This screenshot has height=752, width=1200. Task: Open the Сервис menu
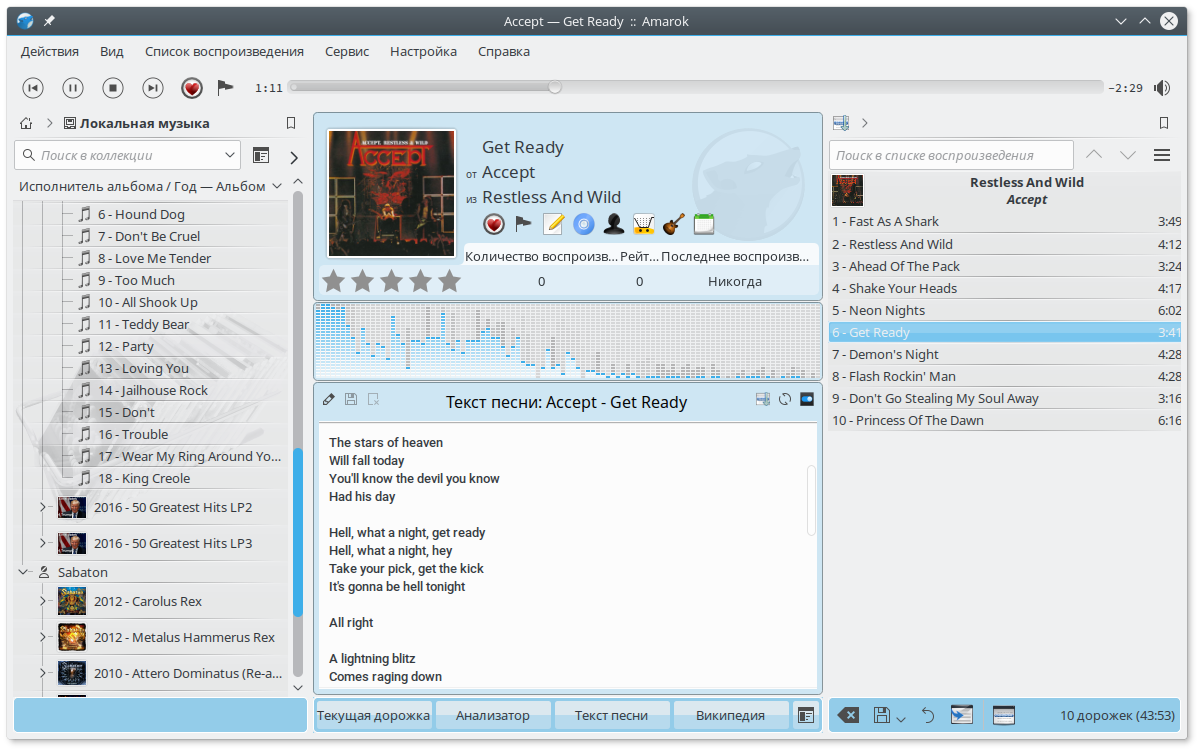pyautogui.click(x=347, y=51)
